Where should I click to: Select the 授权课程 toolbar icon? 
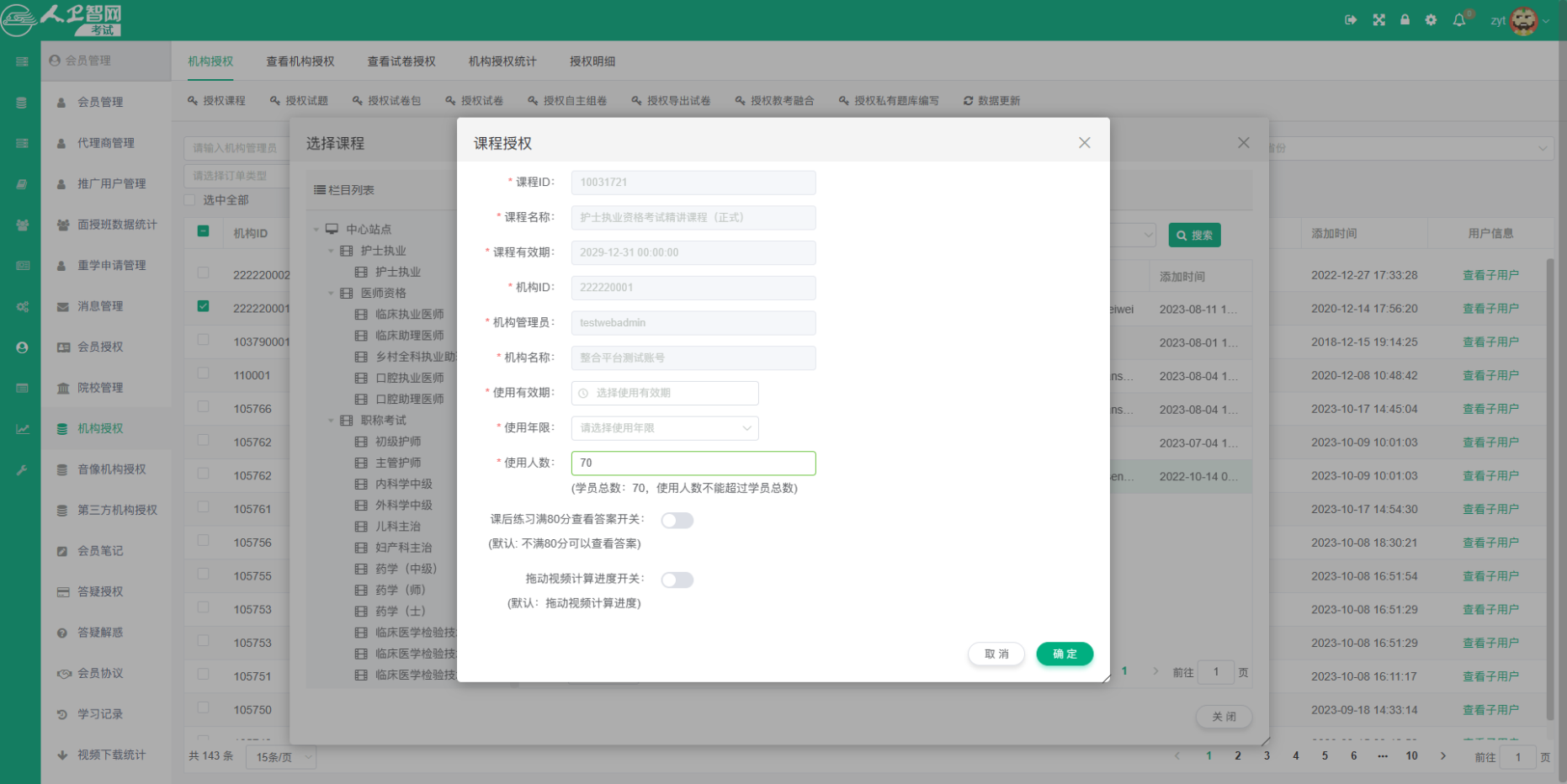point(192,100)
